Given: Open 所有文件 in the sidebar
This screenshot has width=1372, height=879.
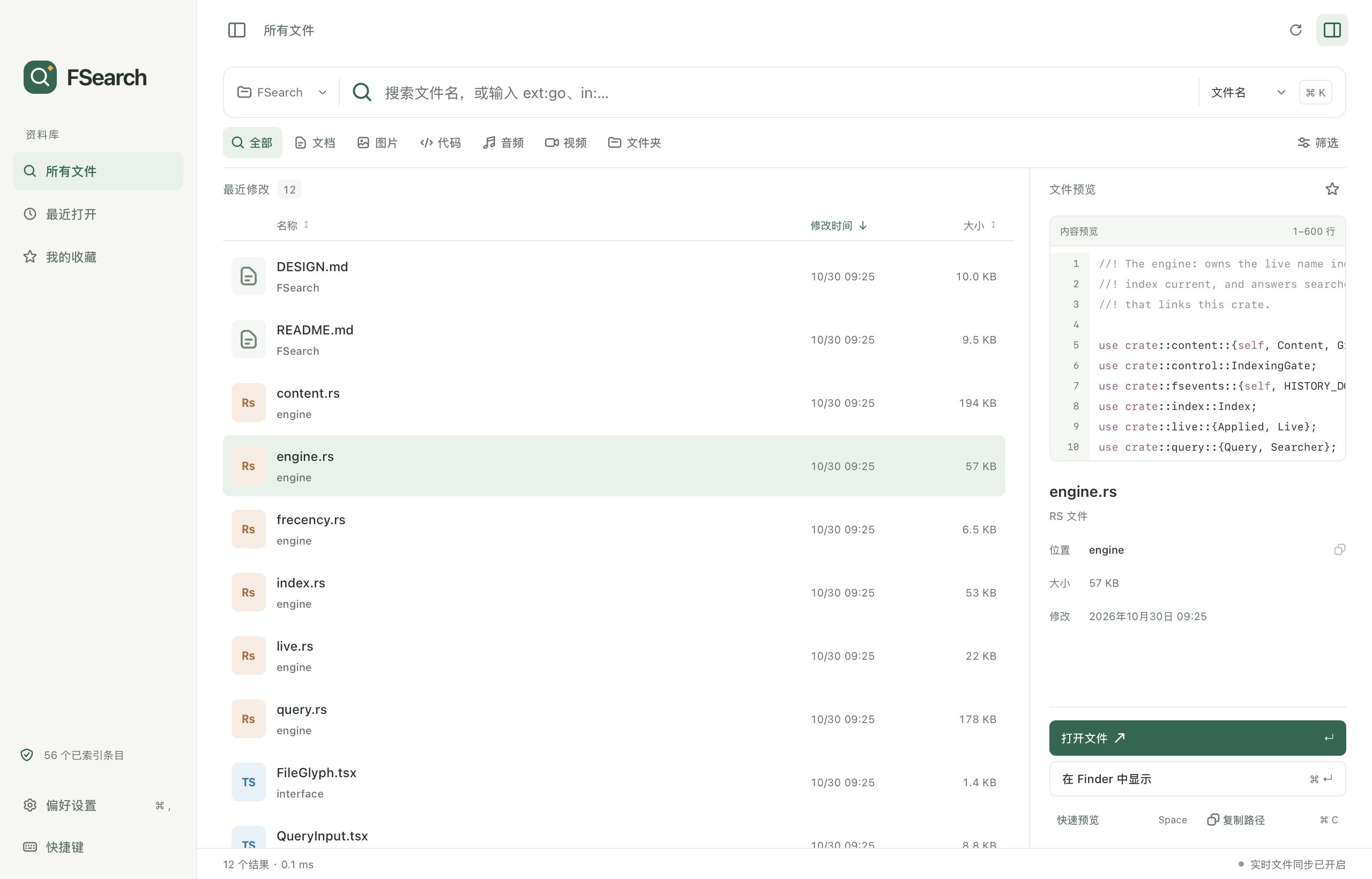Looking at the screenshot, I should [98, 171].
